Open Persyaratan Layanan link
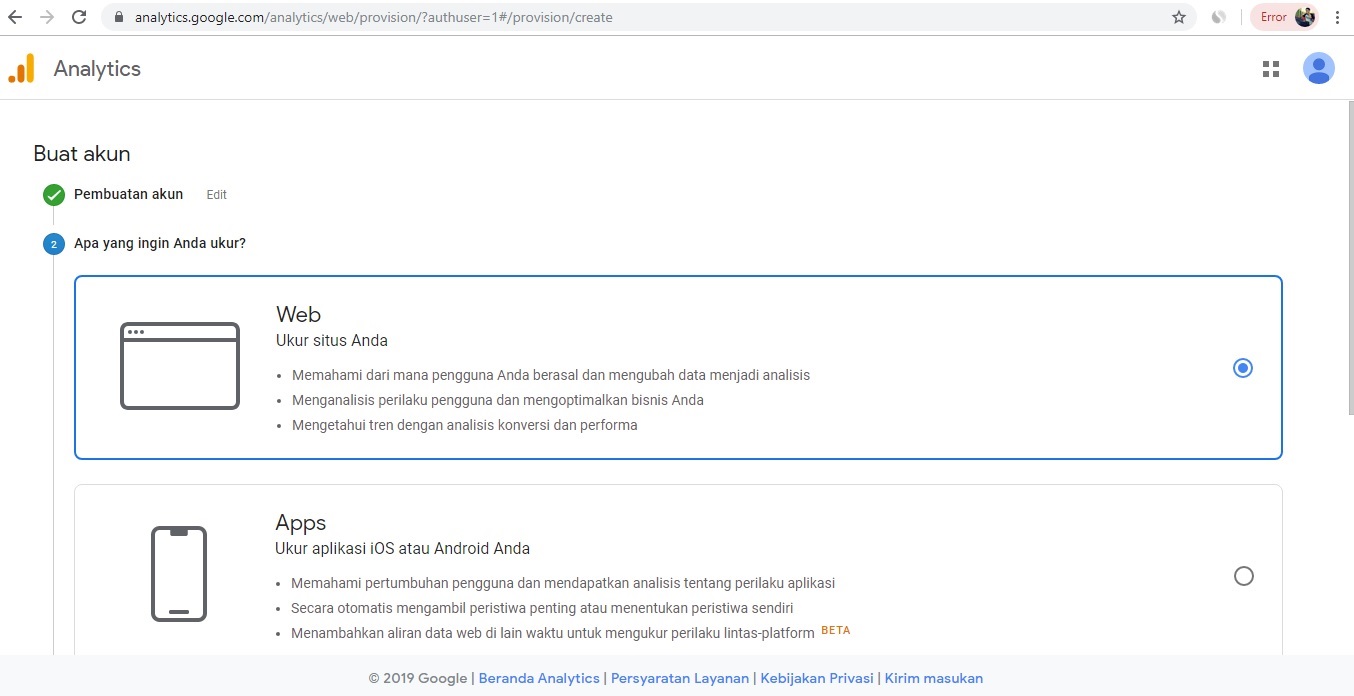Viewport: 1354px width, 696px height. click(x=679, y=678)
